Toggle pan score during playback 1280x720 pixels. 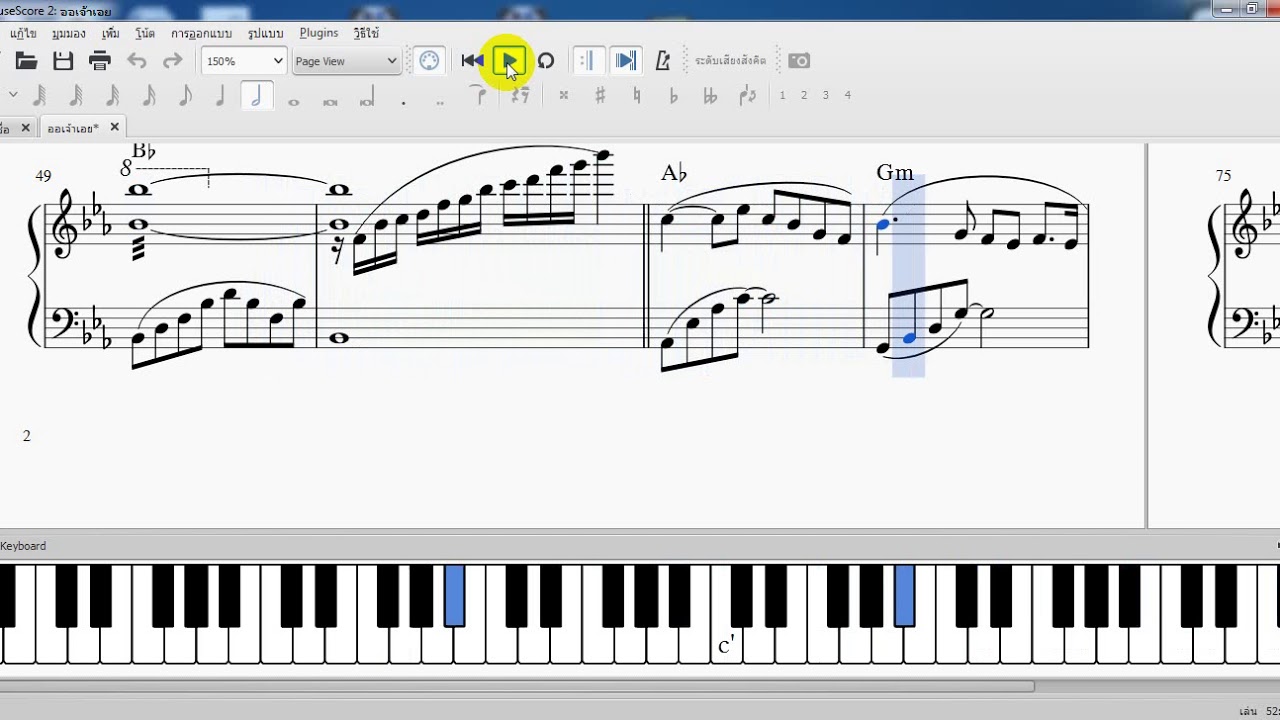(625, 61)
